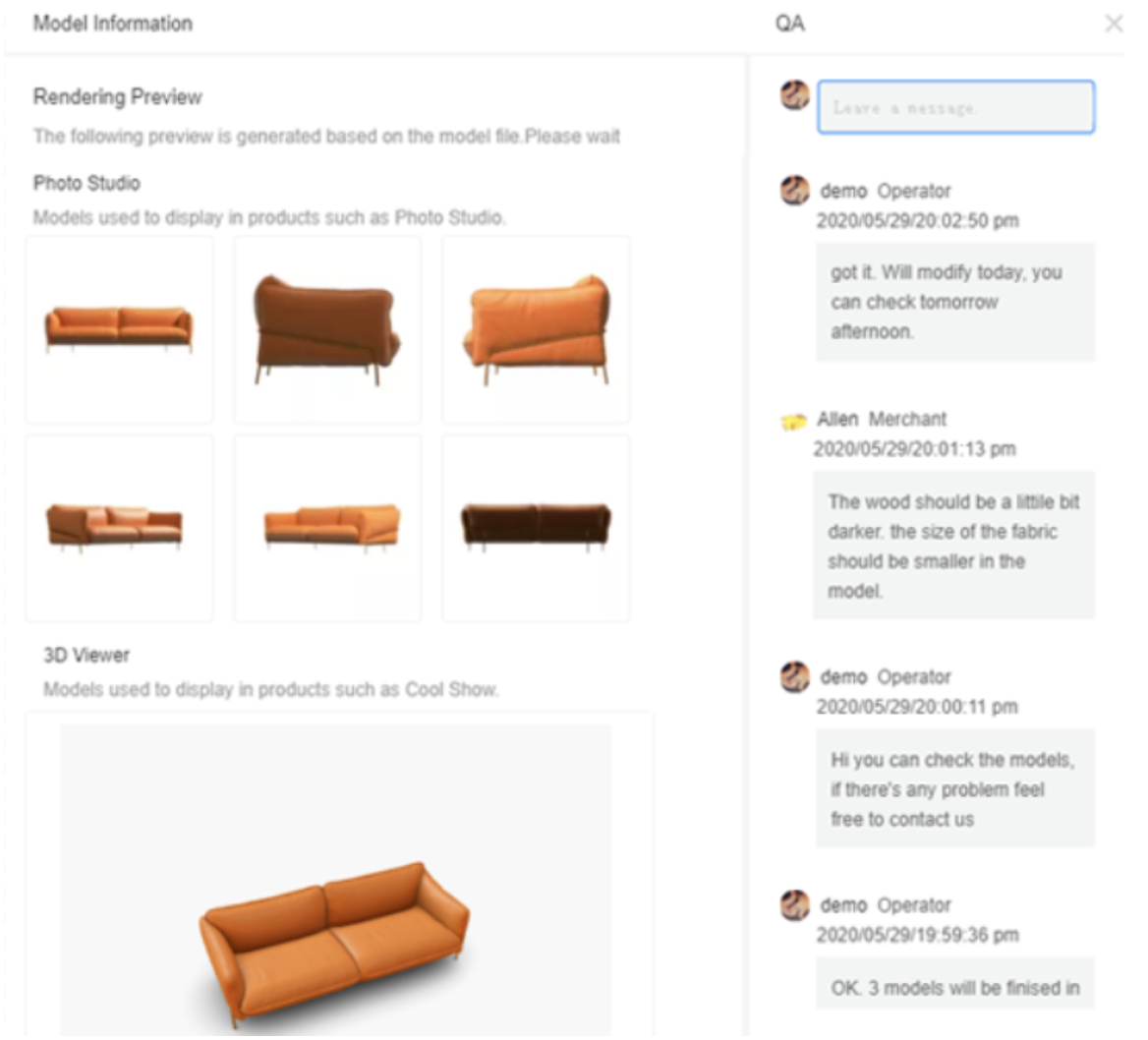Click the '3 models will be finised' message
The width and height of the screenshot is (1148, 1040).
[954, 987]
